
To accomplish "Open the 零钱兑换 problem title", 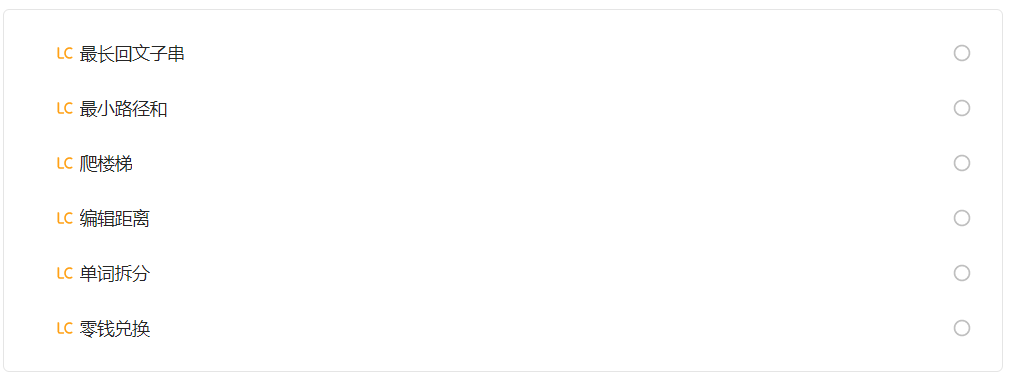I will click(115, 329).
